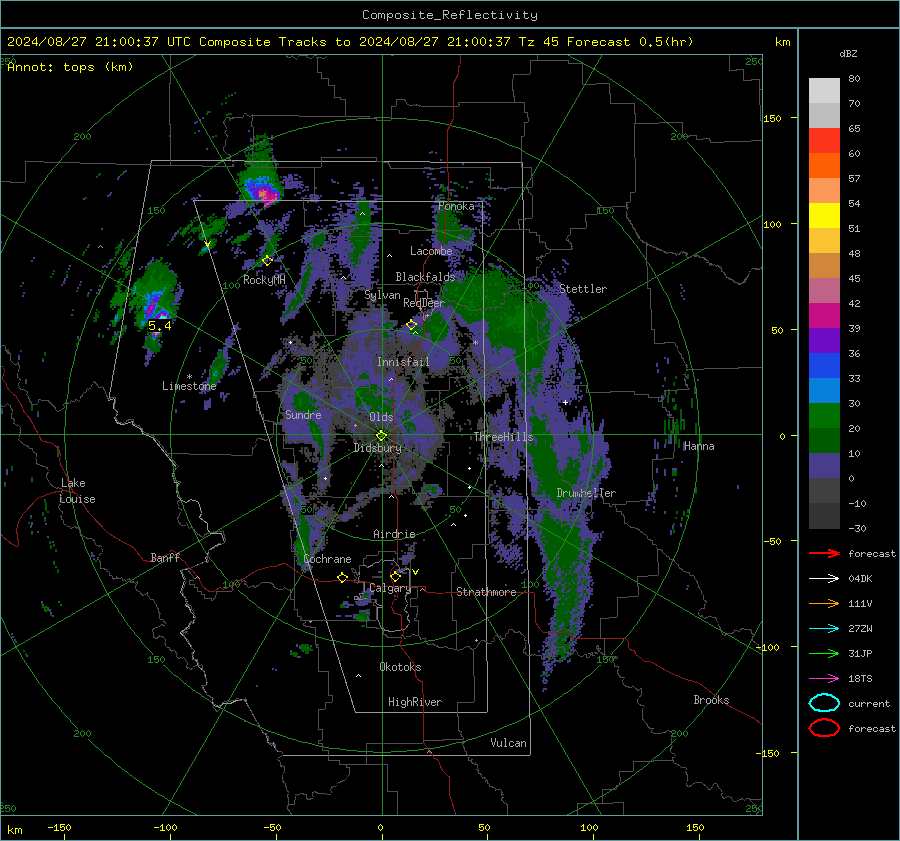The height and width of the screenshot is (841, 900).
Task: Click the ThreeHills city label
Action: point(503,437)
